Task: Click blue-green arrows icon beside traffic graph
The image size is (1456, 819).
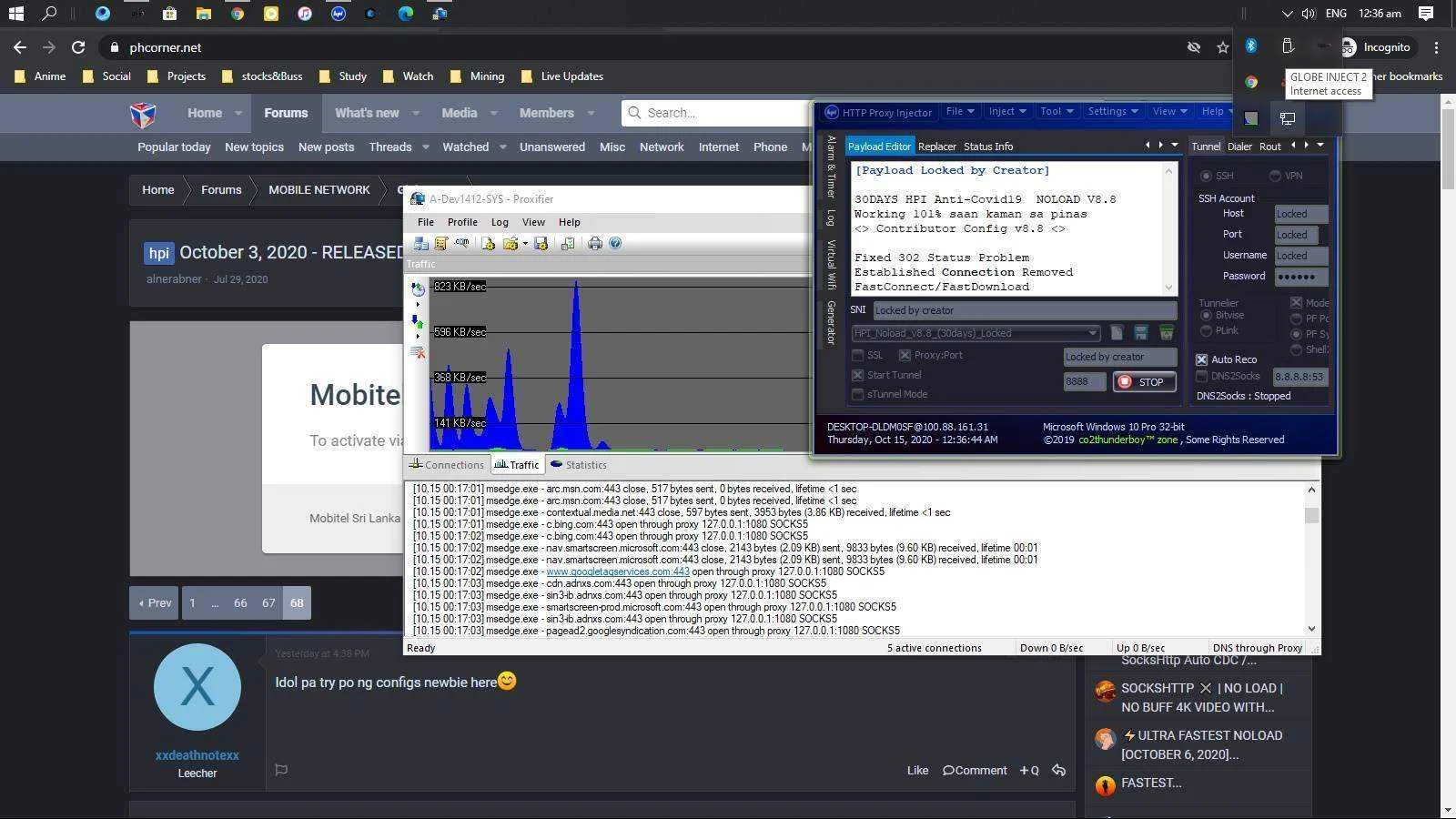Action: (418, 320)
